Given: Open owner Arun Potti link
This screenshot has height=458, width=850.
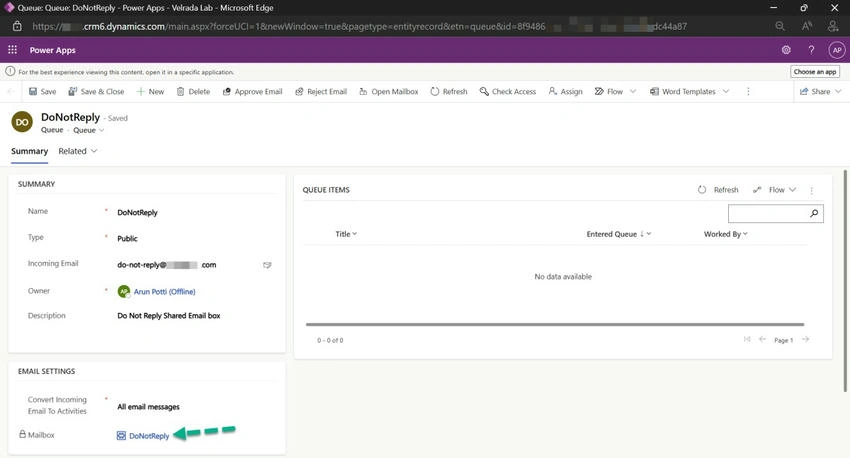Looking at the screenshot, I should (164, 292).
